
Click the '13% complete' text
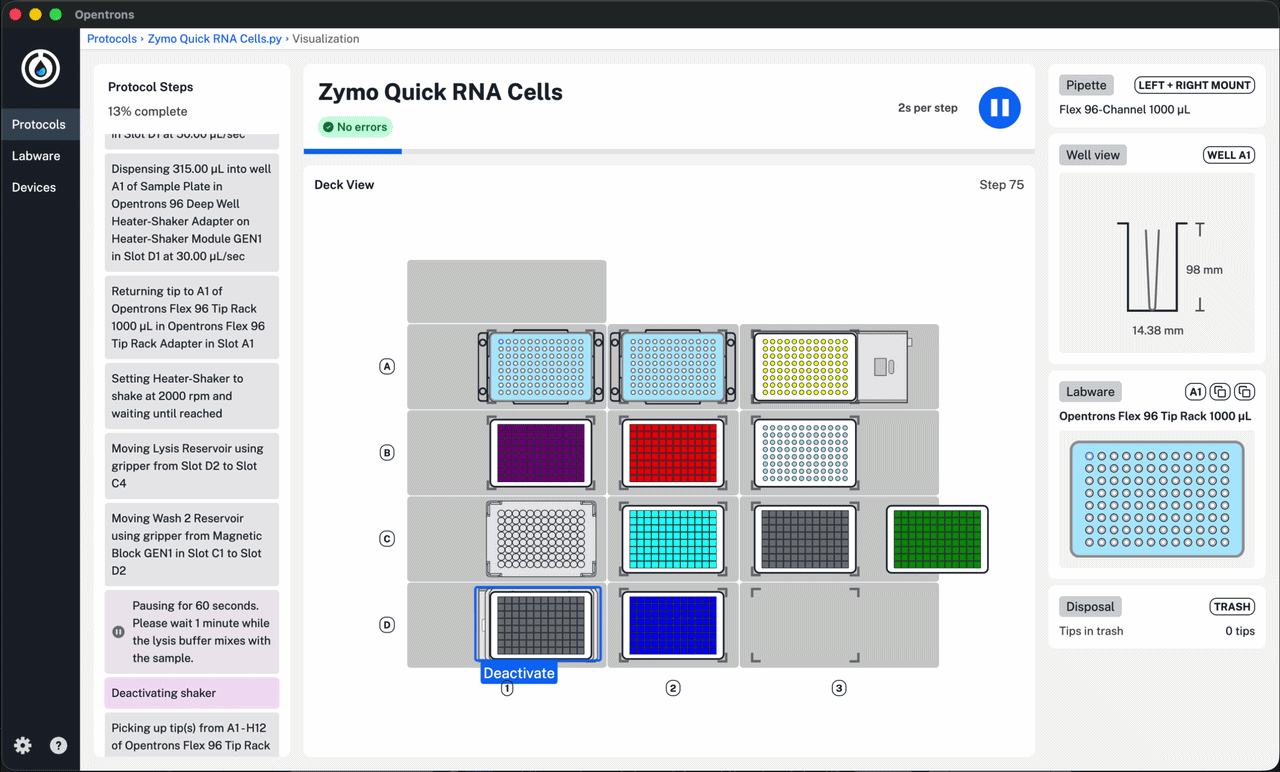[148, 112]
